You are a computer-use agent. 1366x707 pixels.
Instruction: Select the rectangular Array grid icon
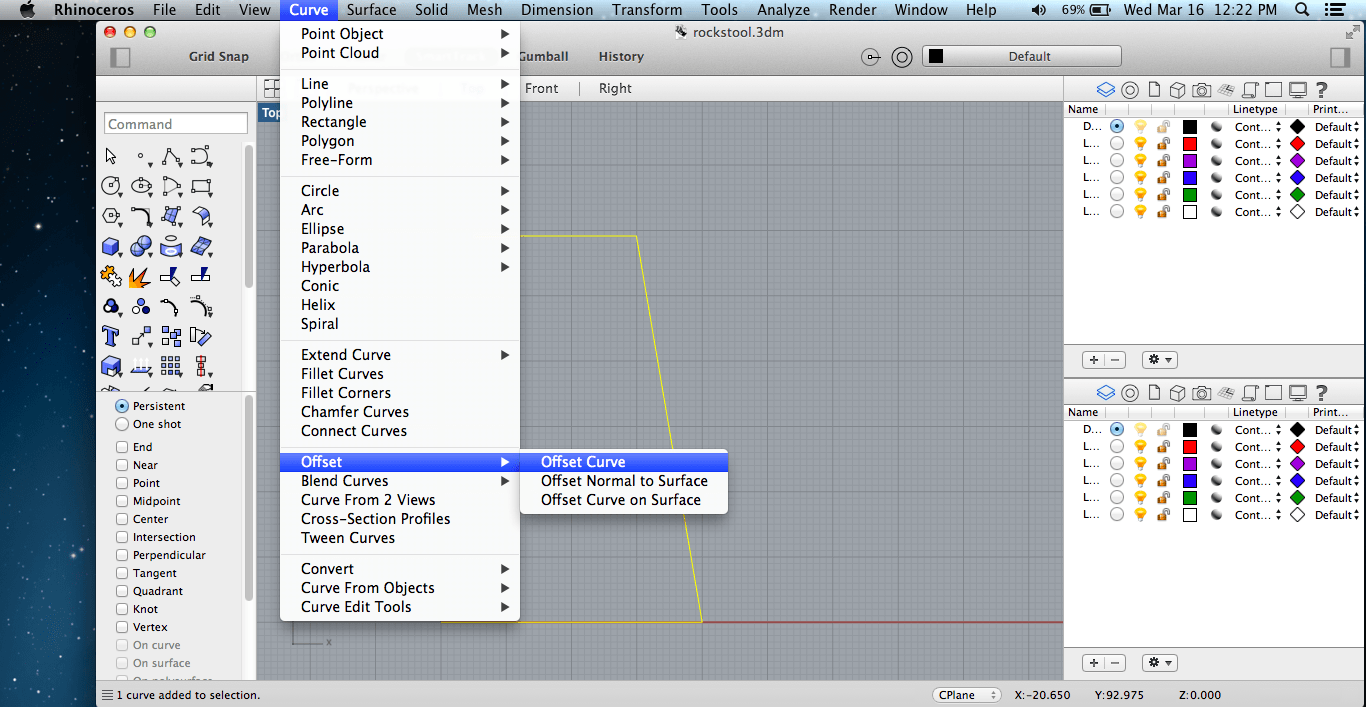172,366
